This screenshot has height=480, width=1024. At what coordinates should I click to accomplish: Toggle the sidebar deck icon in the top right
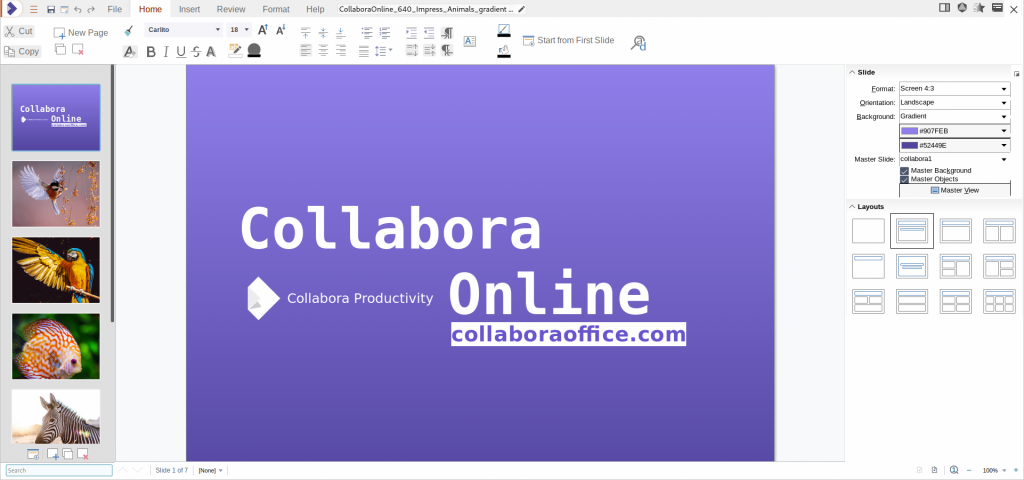click(x=944, y=8)
